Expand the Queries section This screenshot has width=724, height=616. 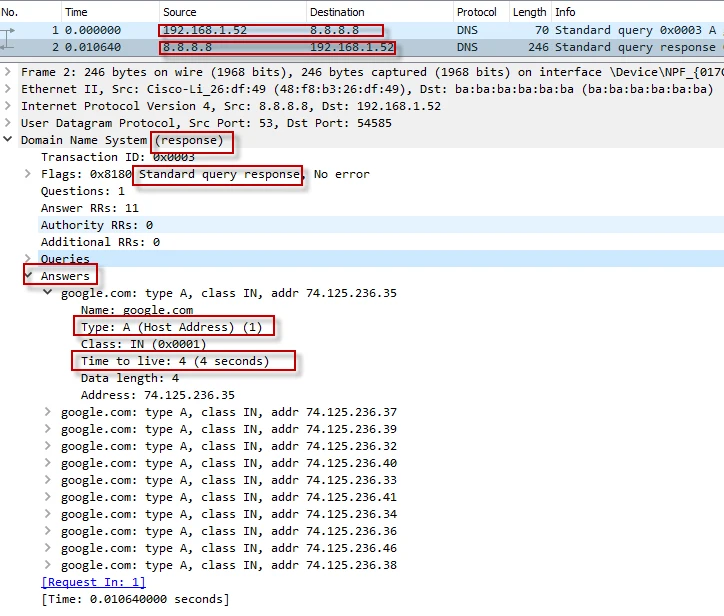pyautogui.click(x=29, y=259)
